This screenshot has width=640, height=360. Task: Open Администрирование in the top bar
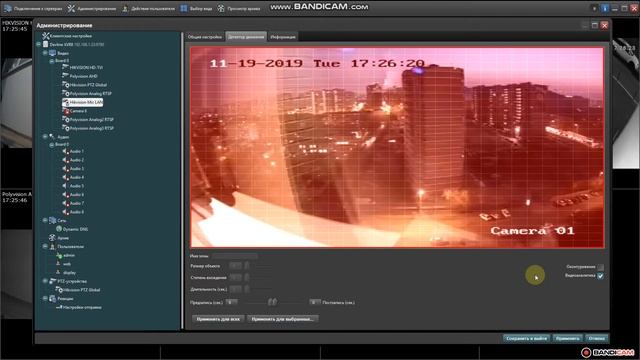tap(92, 8)
